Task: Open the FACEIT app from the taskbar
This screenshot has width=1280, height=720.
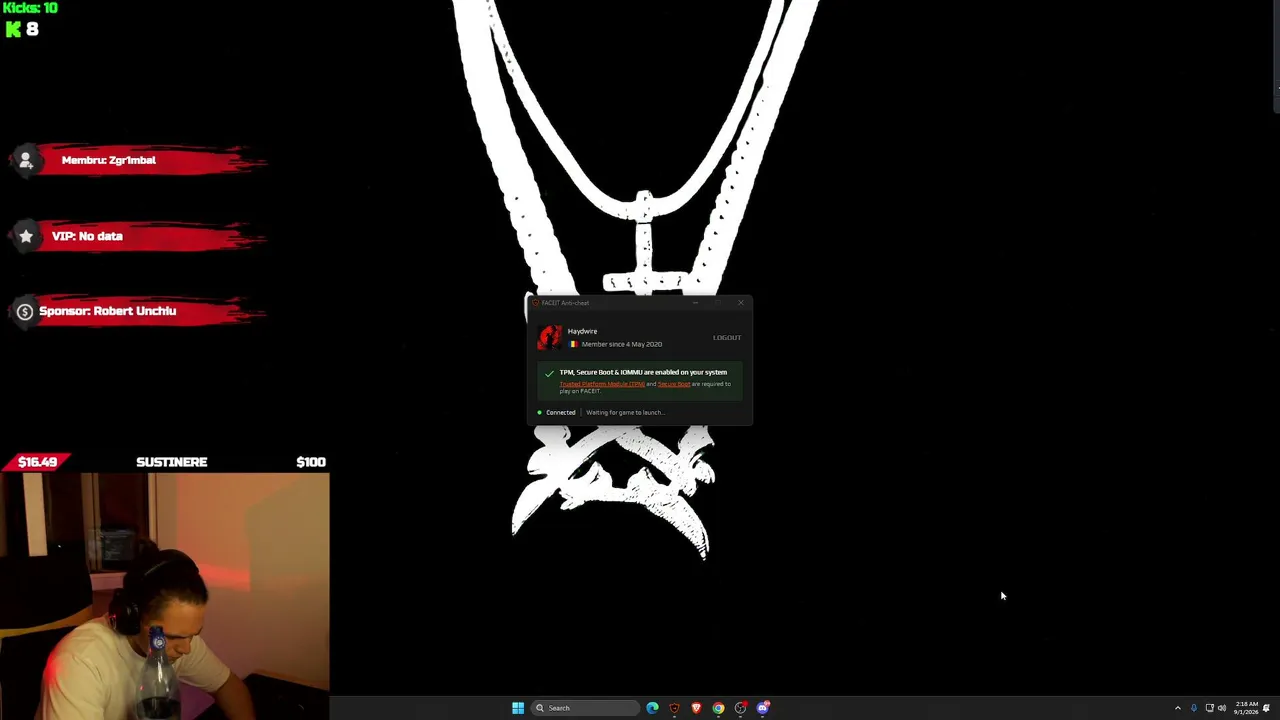Action: pos(674,708)
